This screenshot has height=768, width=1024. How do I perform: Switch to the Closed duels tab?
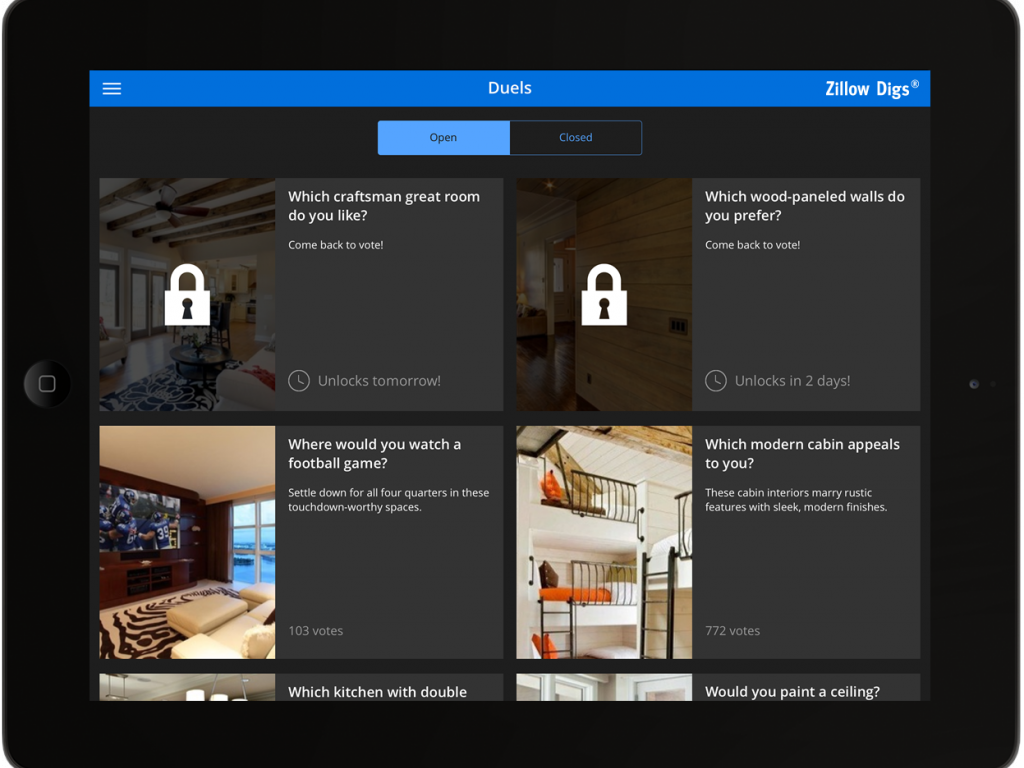coord(575,137)
